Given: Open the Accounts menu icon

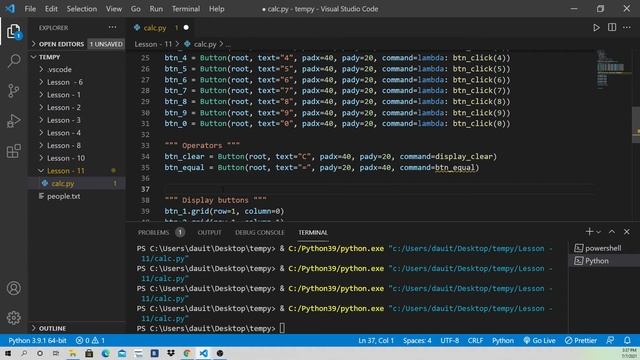Looking at the screenshot, I should (x=13, y=288).
